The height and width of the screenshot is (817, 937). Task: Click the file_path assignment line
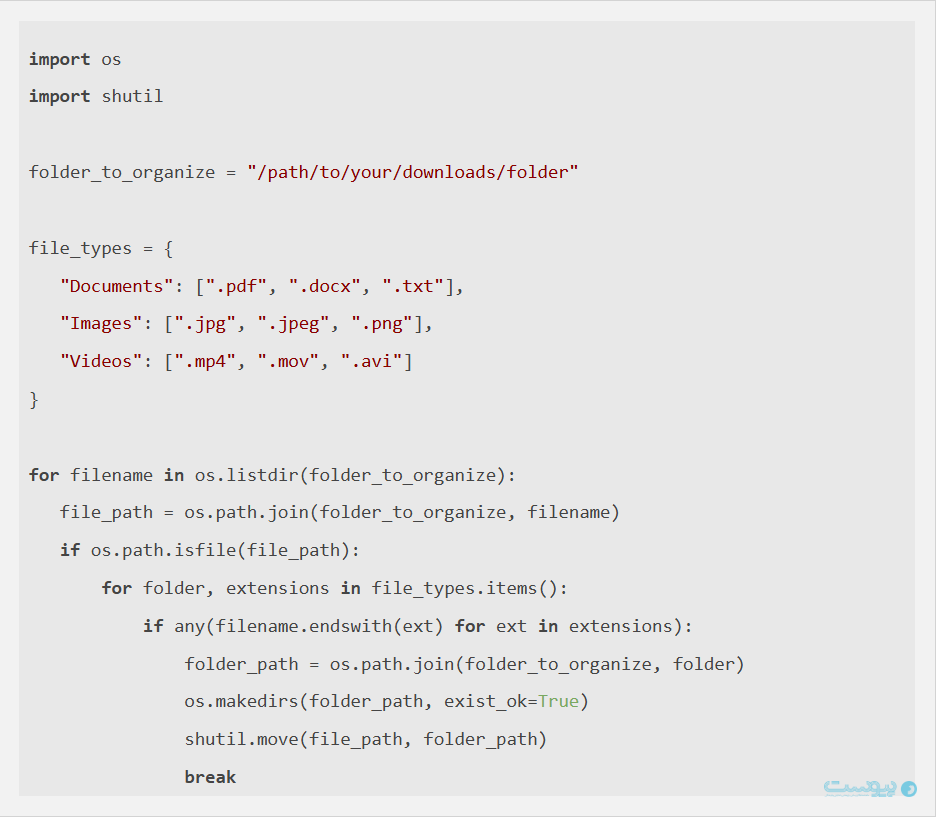tap(340, 513)
